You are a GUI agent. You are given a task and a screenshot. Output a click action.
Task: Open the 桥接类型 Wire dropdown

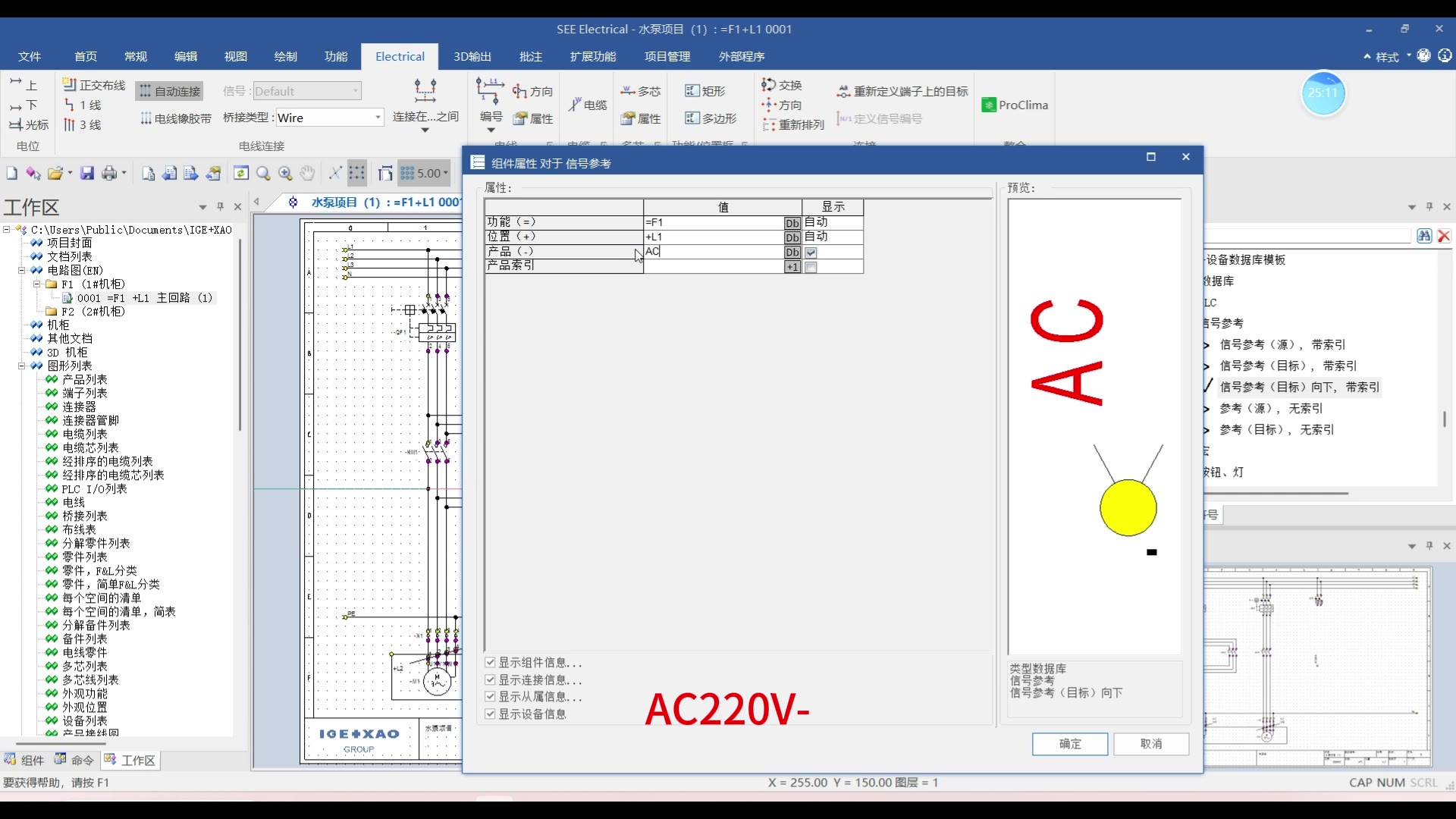pyautogui.click(x=378, y=118)
